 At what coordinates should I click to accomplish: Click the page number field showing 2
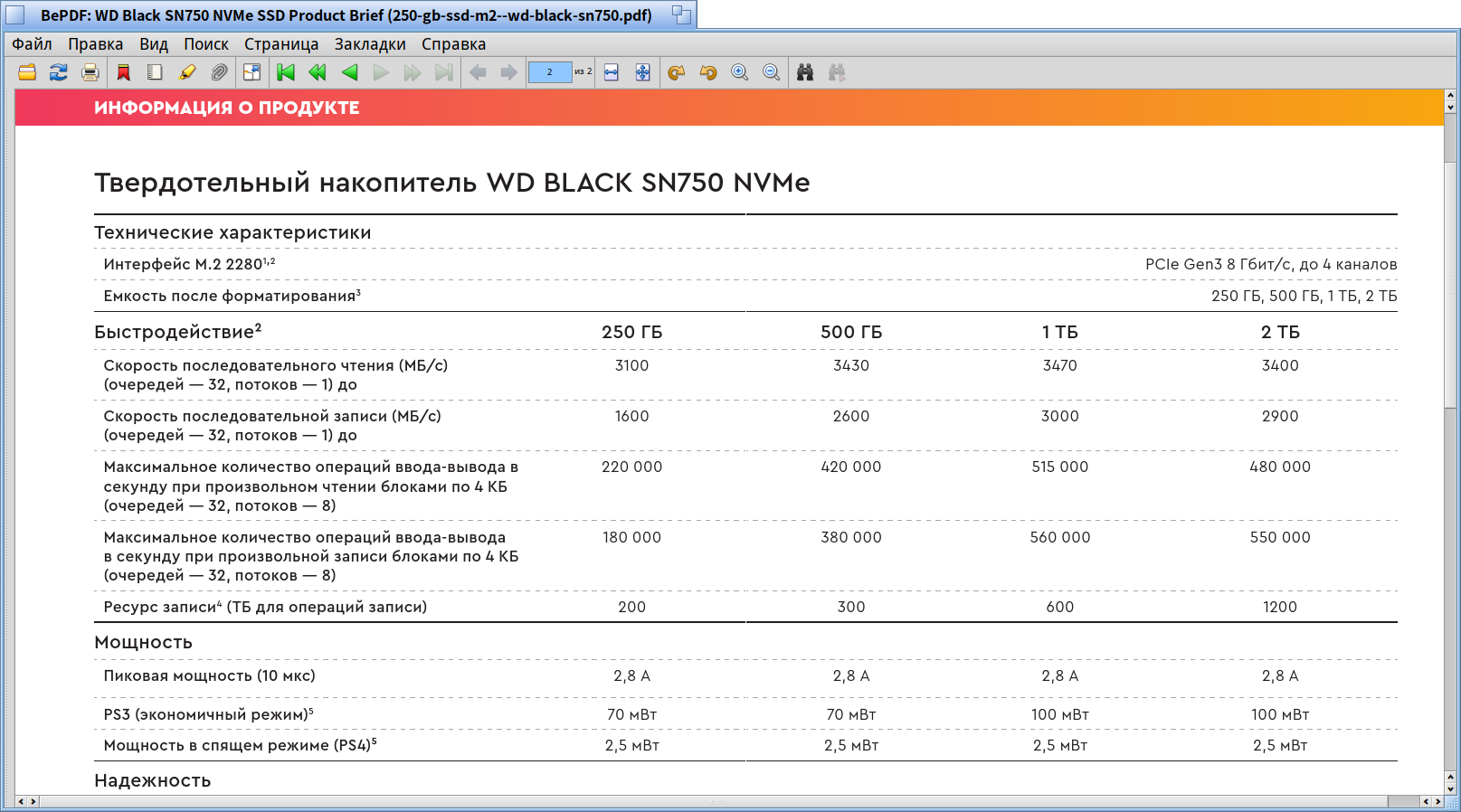click(x=550, y=72)
